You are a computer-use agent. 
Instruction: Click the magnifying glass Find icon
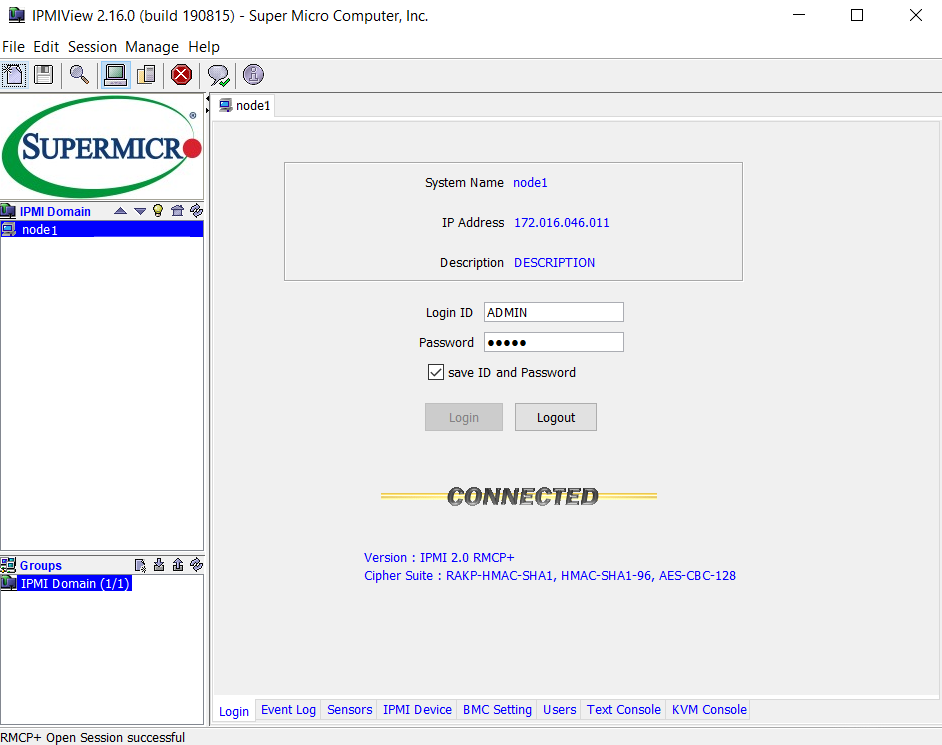[x=79, y=75]
